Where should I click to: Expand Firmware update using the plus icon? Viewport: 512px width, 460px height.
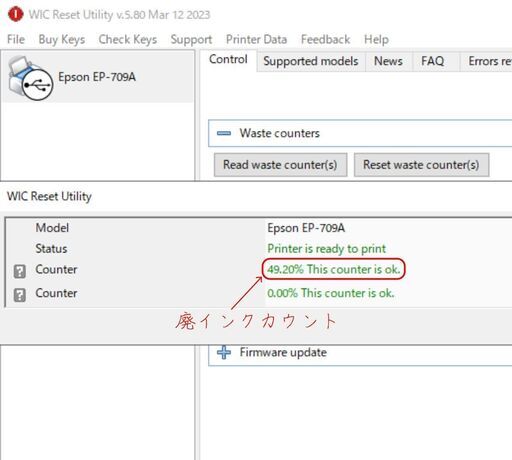pyautogui.click(x=224, y=352)
